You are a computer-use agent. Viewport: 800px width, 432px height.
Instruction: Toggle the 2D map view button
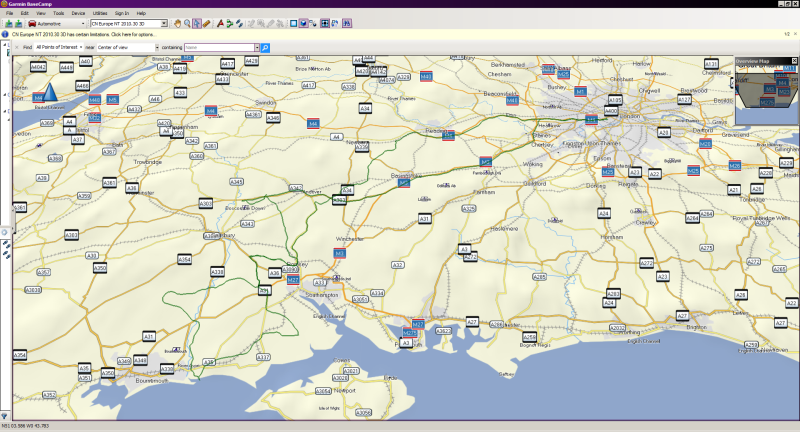point(293,22)
